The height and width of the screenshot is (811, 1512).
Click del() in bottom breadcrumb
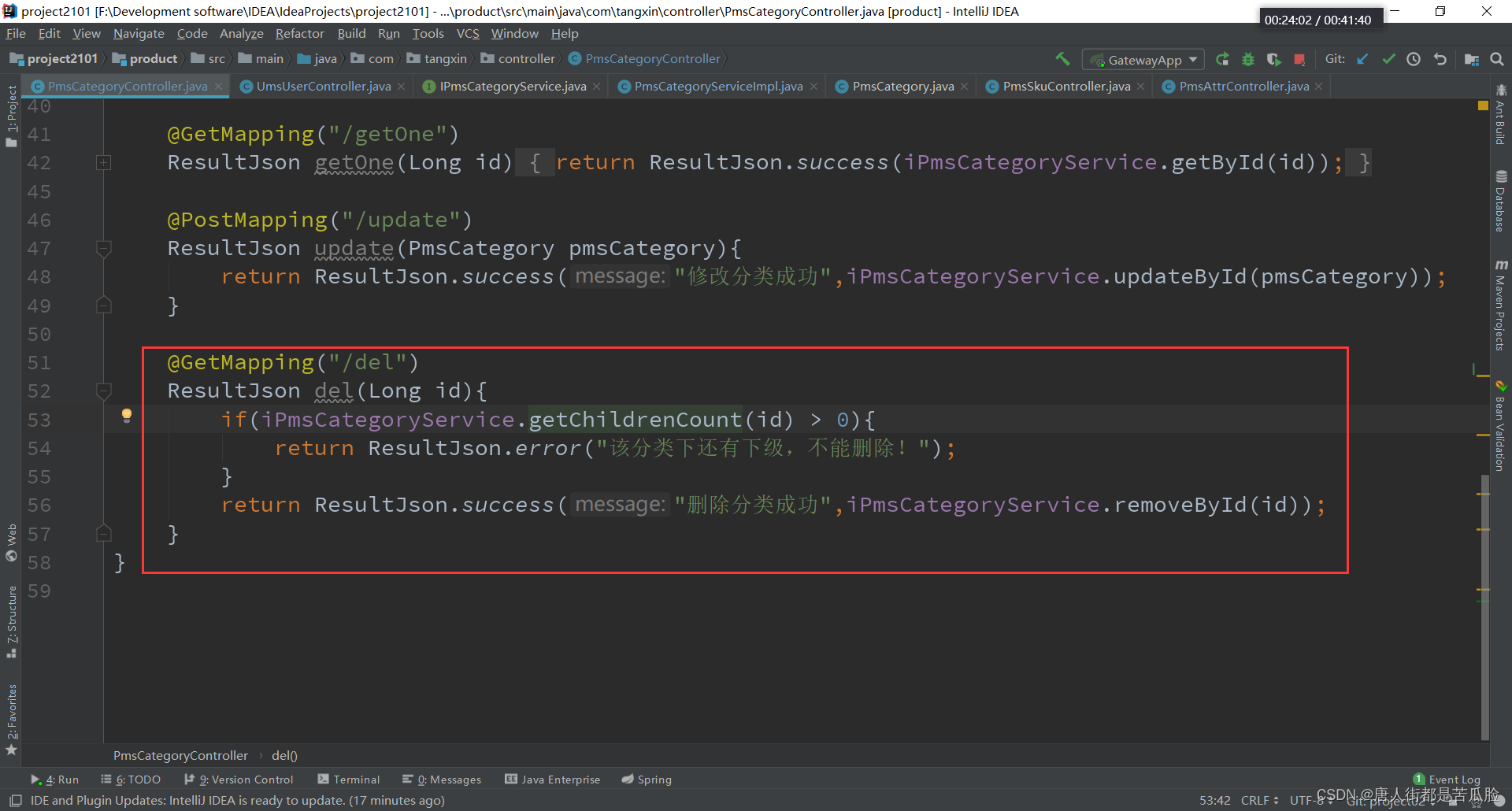click(x=284, y=756)
